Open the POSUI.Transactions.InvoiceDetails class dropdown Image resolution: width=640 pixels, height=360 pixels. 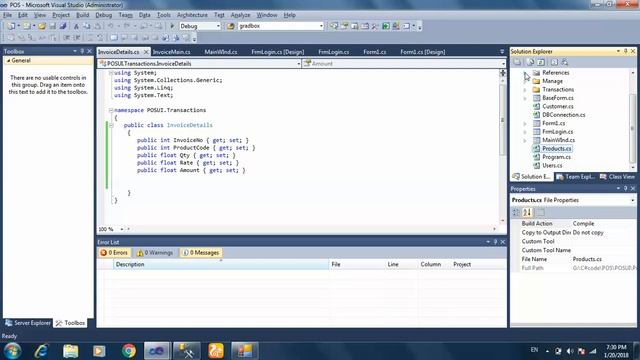click(298, 64)
